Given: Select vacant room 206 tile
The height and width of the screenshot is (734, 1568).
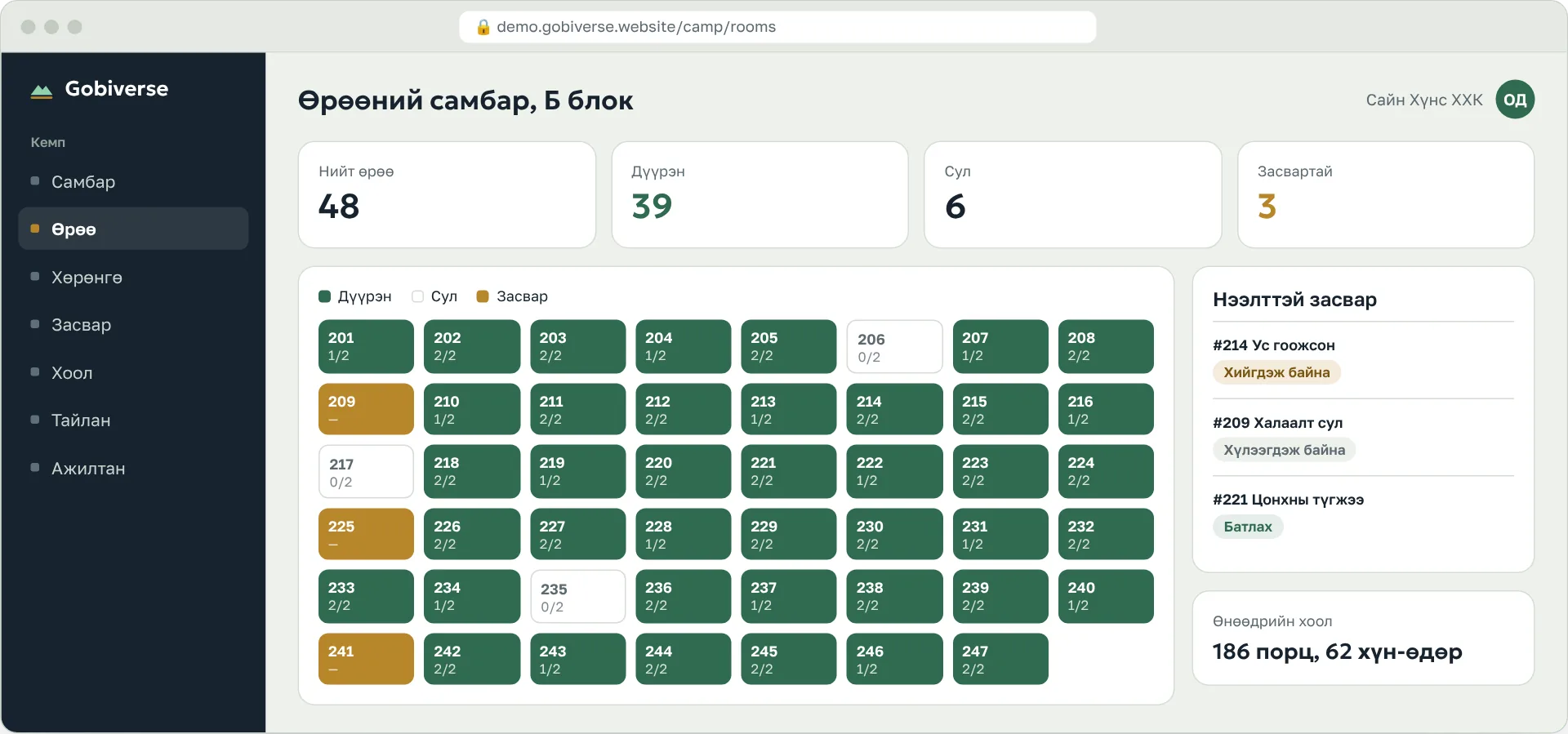Looking at the screenshot, I should (894, 347).
